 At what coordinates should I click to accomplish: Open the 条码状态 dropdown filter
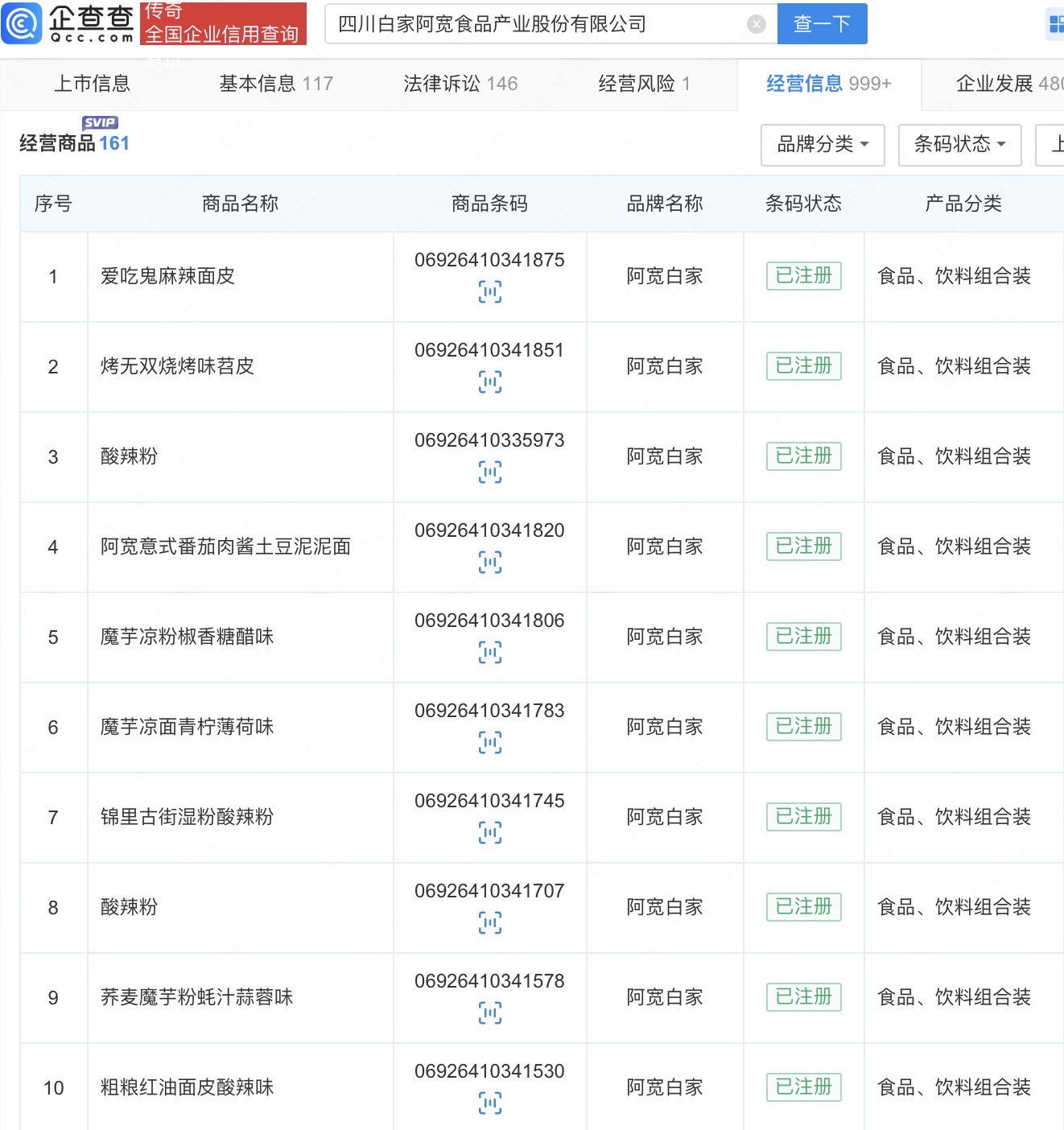(959, 145)
